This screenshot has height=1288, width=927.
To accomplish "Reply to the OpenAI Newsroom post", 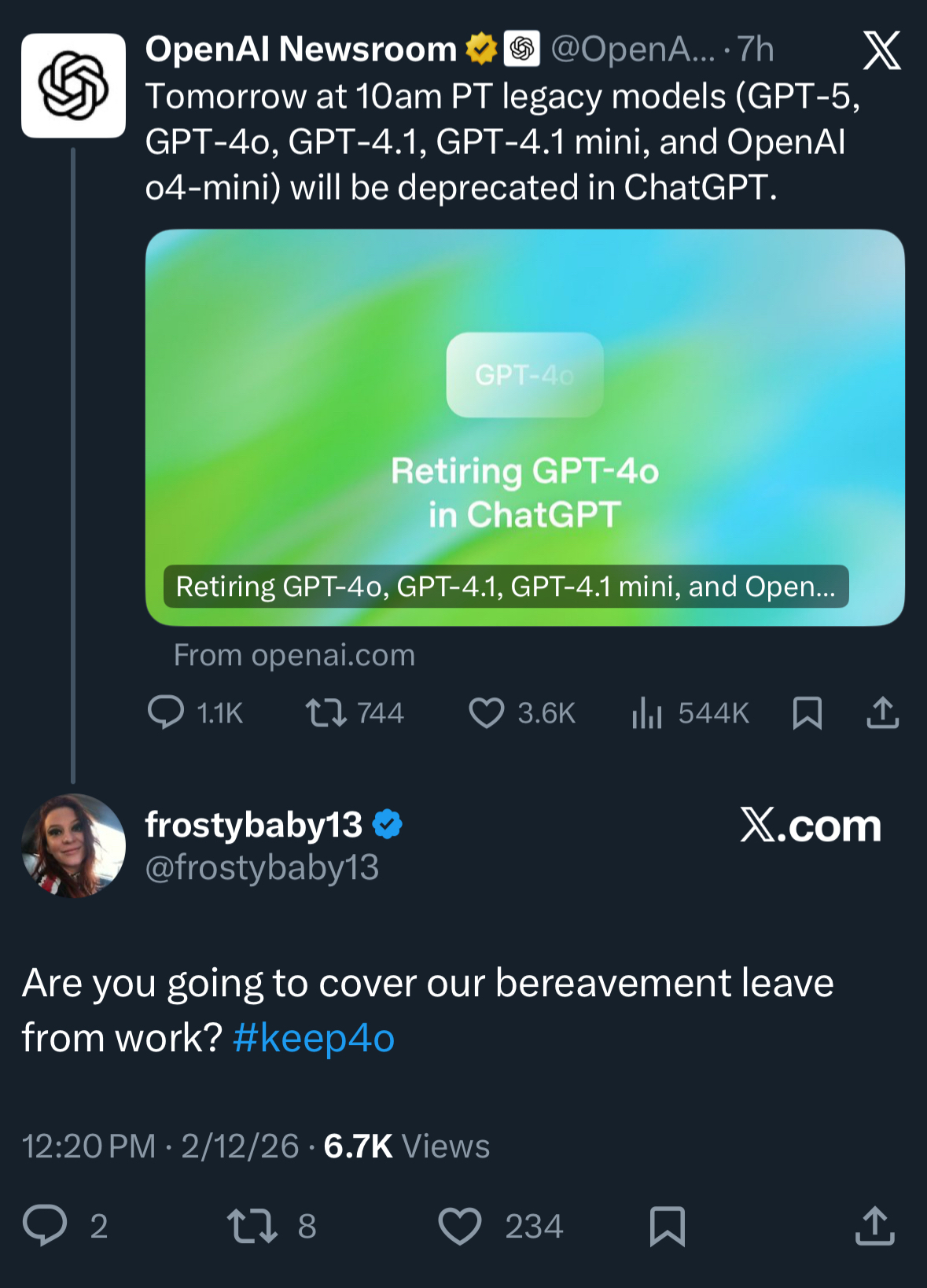I will [166, 712].
